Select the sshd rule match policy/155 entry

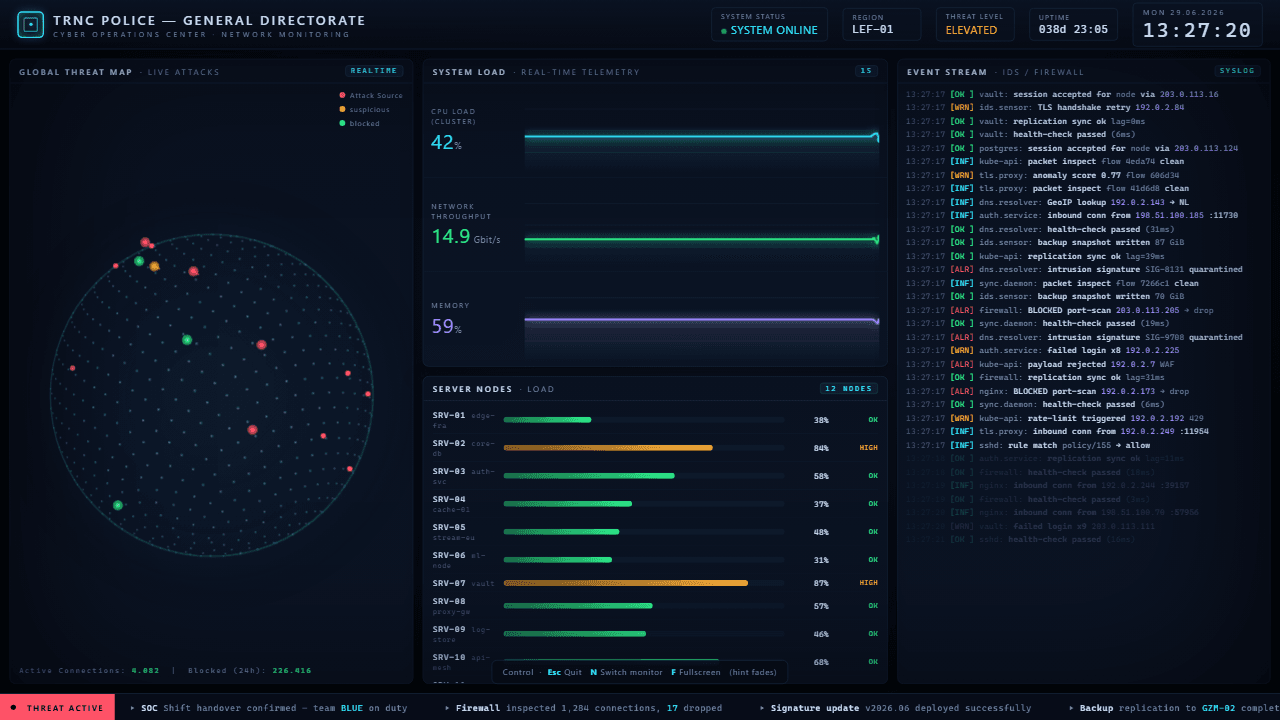coord(1028,445)
